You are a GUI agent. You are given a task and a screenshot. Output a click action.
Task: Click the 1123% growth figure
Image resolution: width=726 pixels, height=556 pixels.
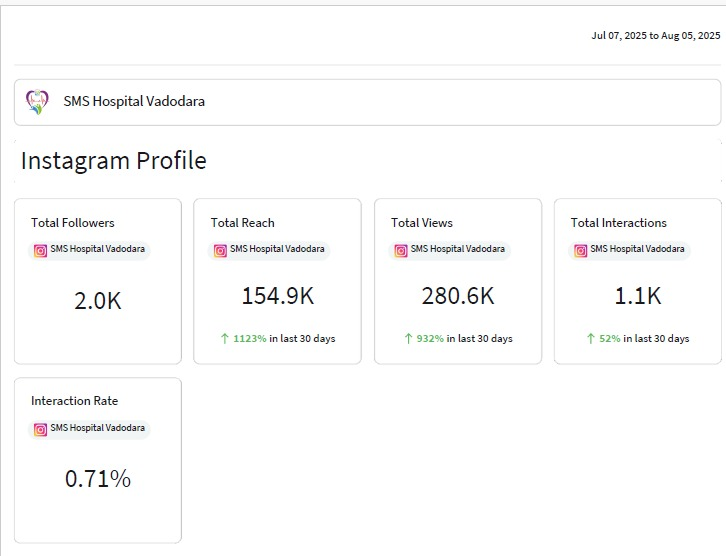(x=250, y=338)
